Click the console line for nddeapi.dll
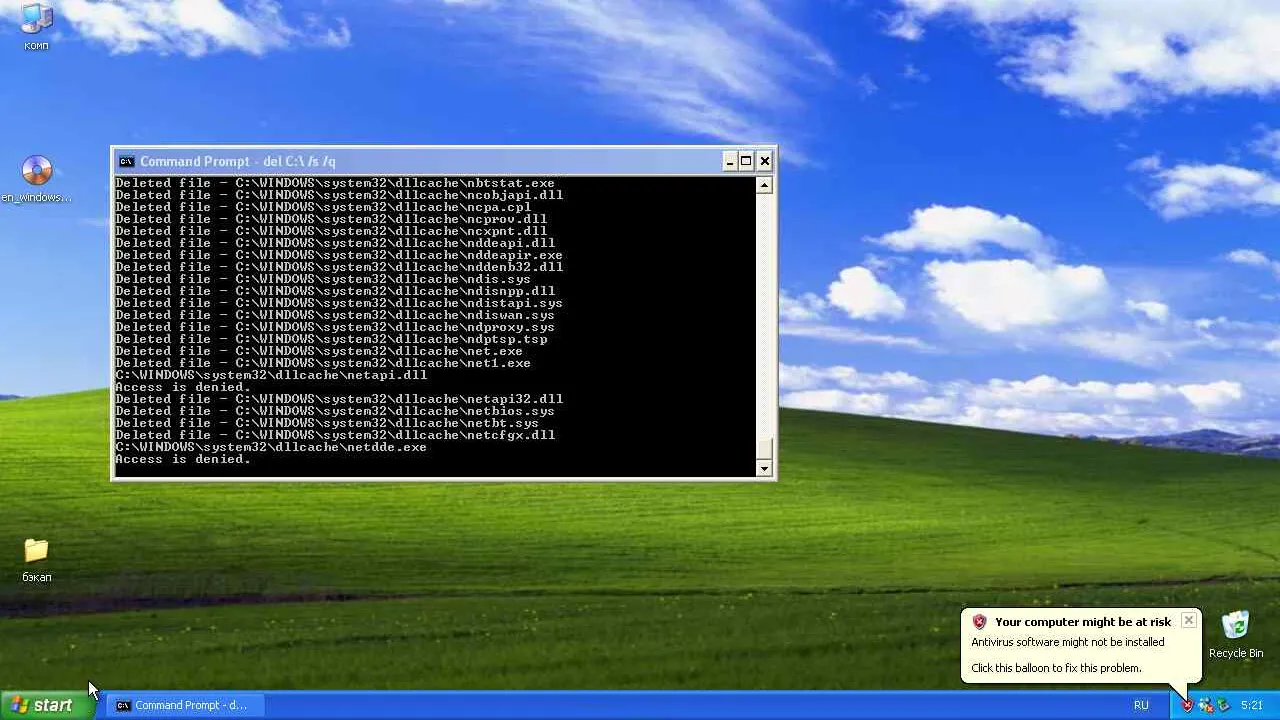1280x720 pixels. pyautogui.click(x=335, y=243)
